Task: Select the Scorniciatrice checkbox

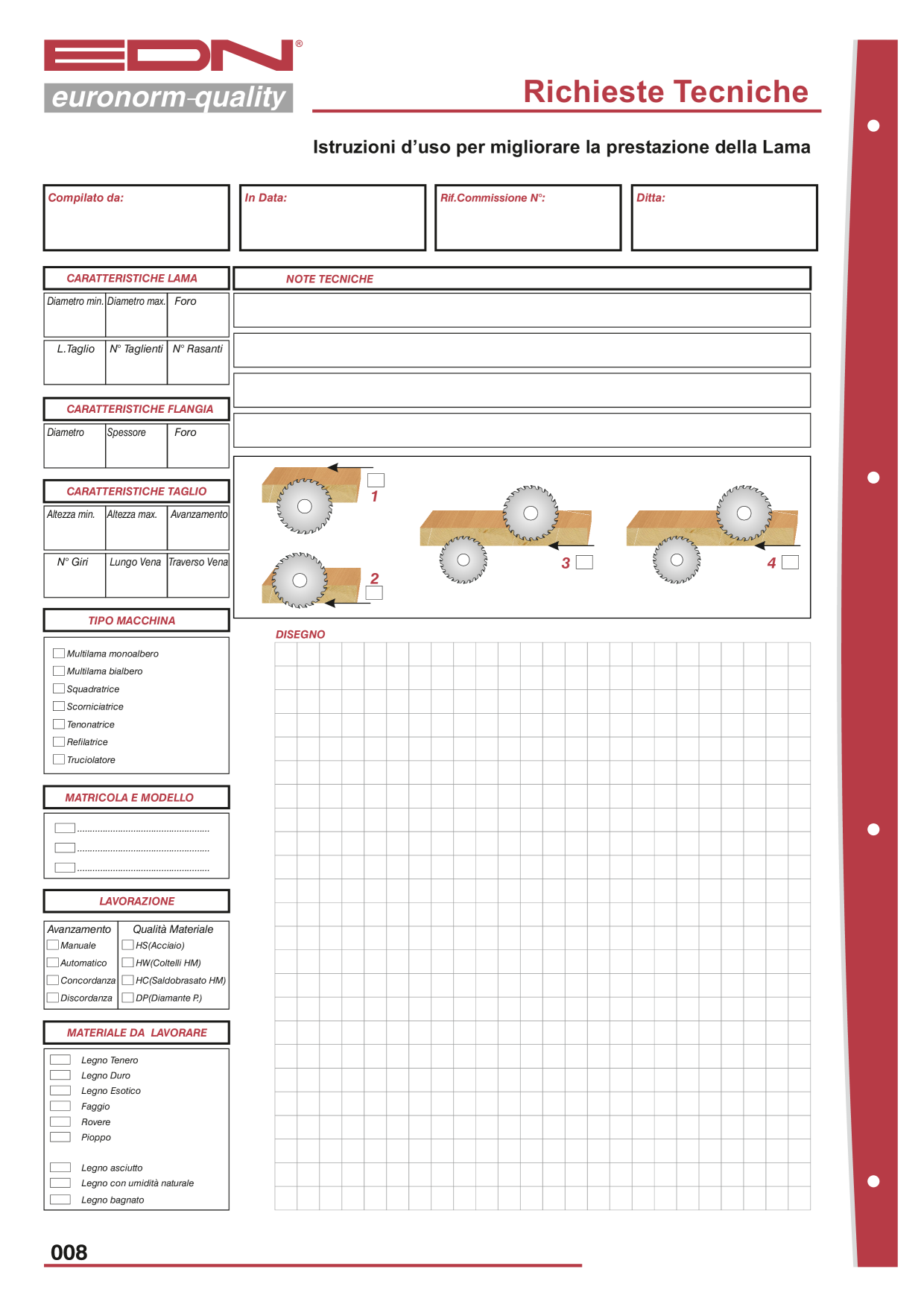Action: [59, 706]
